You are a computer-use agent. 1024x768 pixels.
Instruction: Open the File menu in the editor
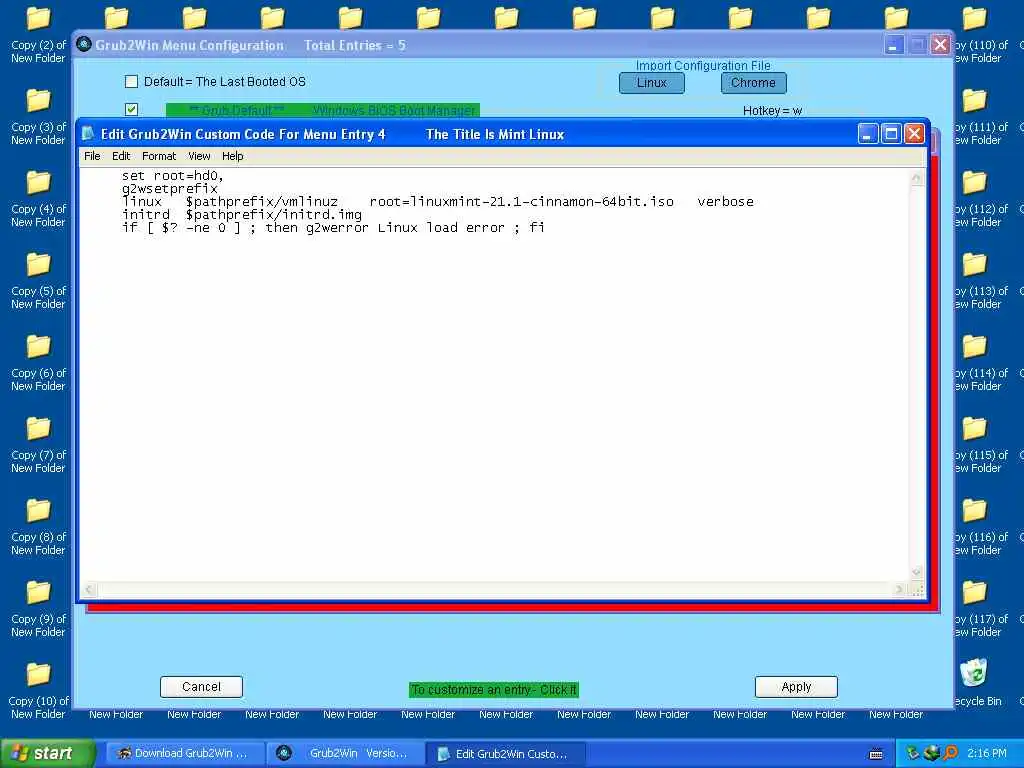point(92,156)
